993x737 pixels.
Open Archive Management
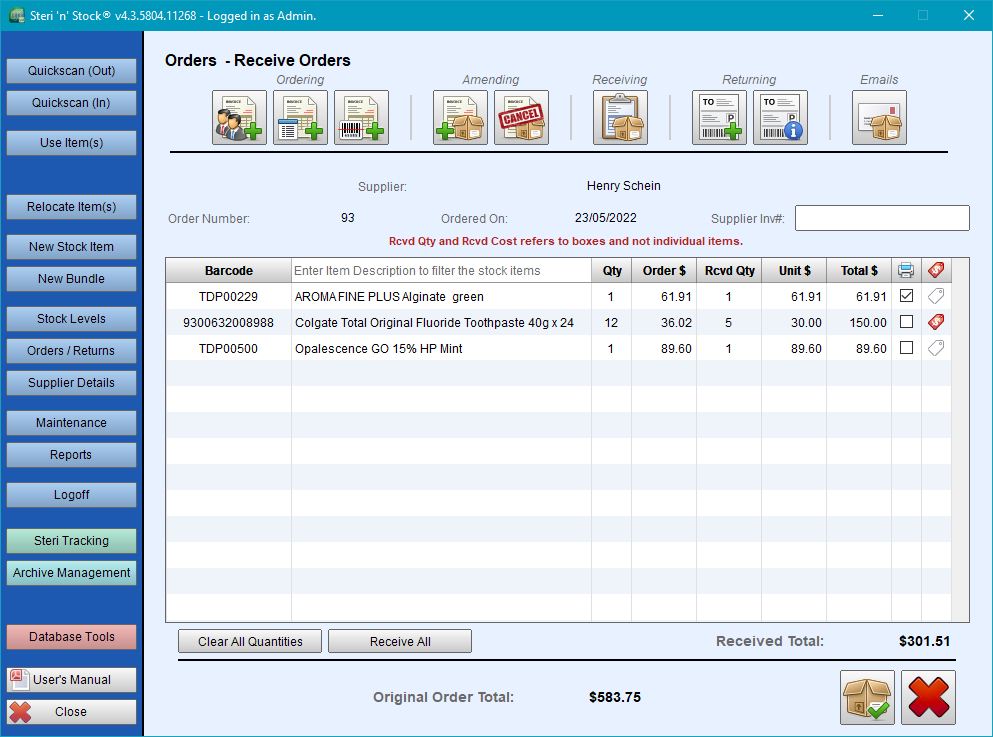pyautogui.click(x=72, y=573)
